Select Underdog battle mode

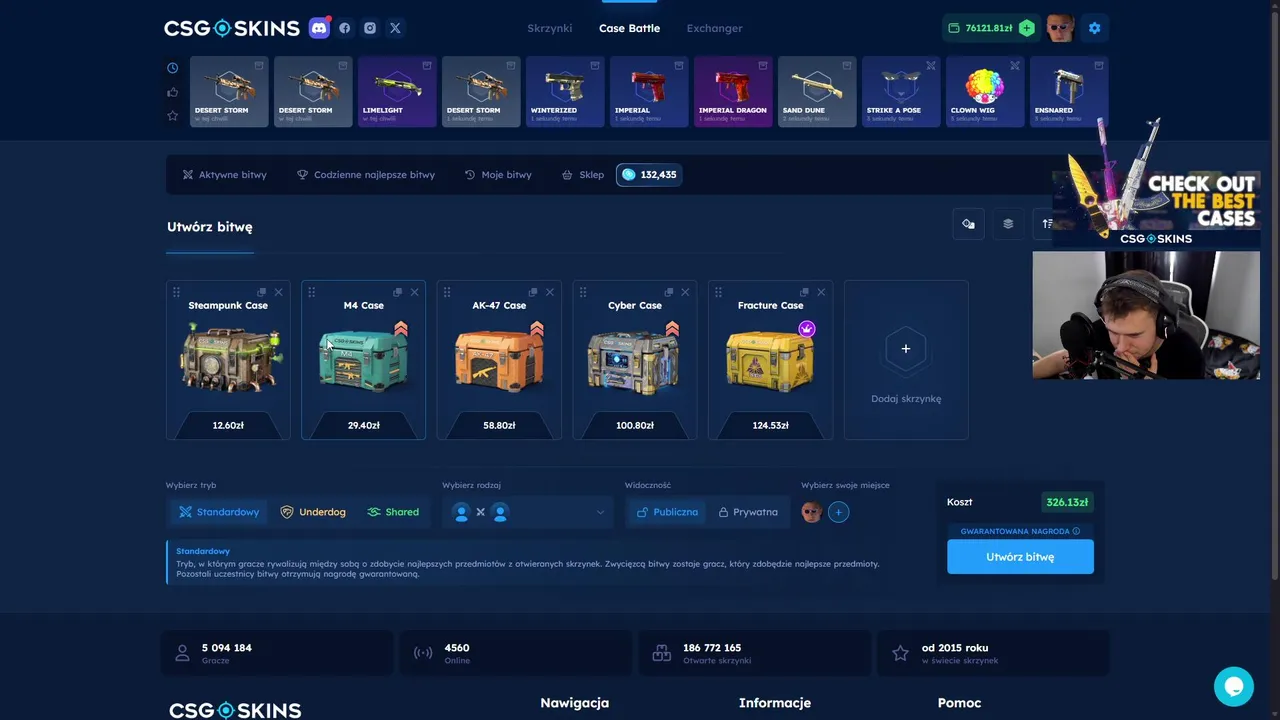pos(313,512)
